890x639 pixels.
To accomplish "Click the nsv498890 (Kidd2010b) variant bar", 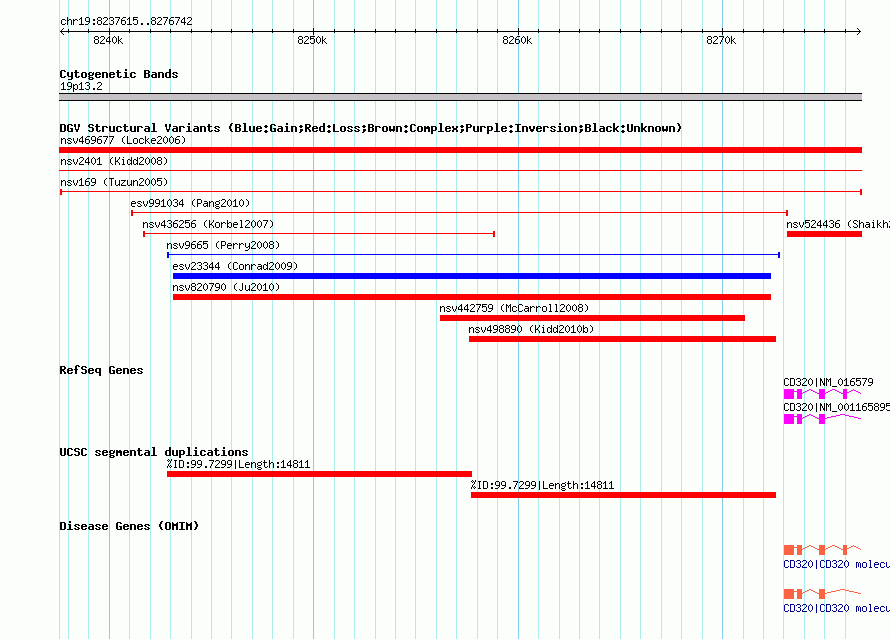I will [622, 339].
